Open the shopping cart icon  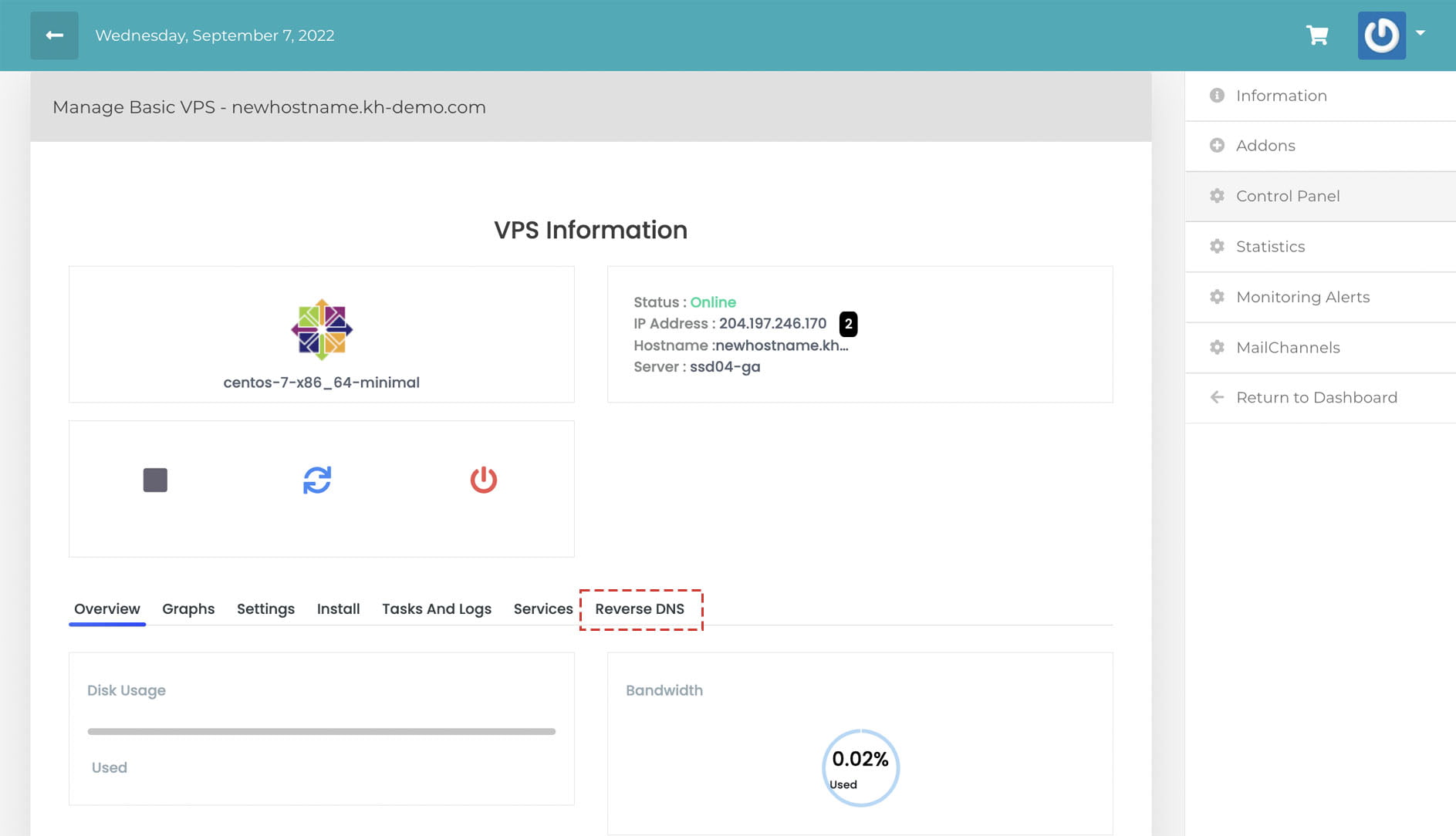tap(1318, 35)
